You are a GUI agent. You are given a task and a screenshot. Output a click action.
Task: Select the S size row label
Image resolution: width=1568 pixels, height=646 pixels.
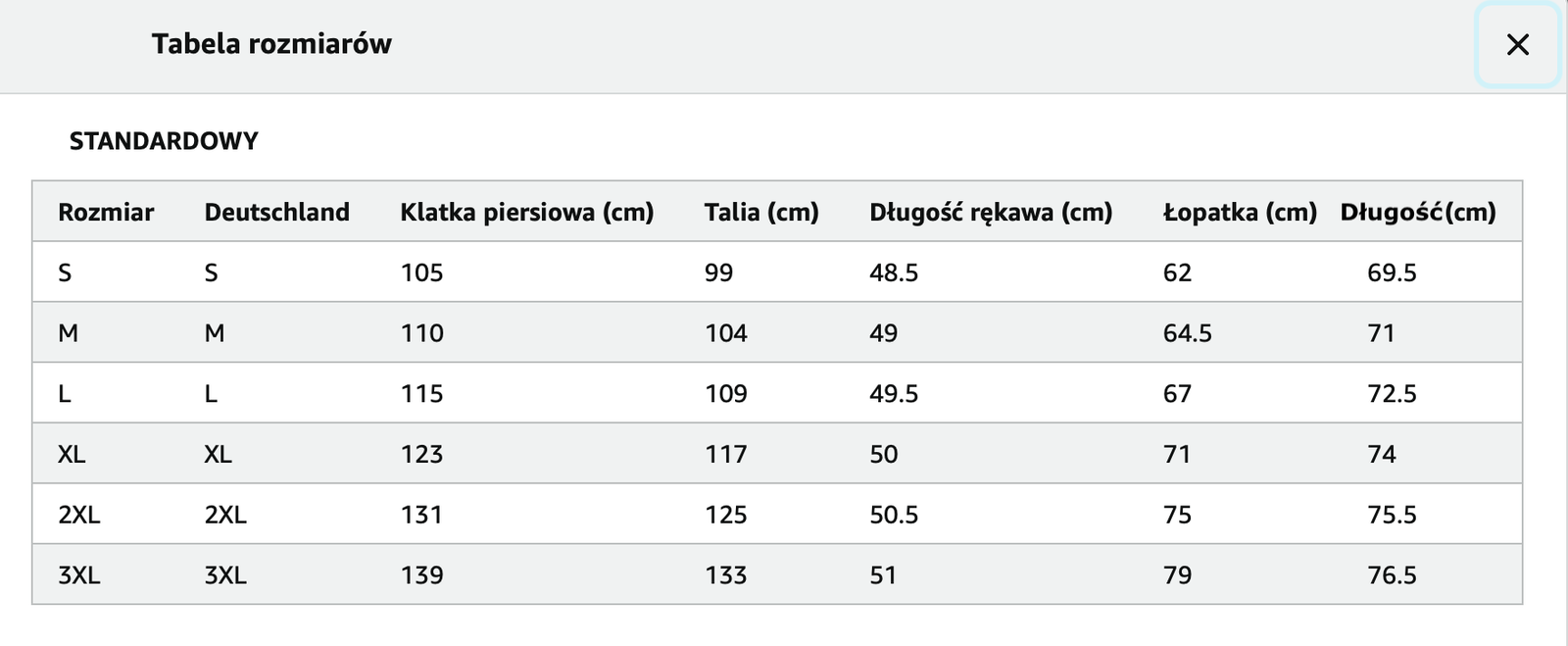click(x=65, y=273)
